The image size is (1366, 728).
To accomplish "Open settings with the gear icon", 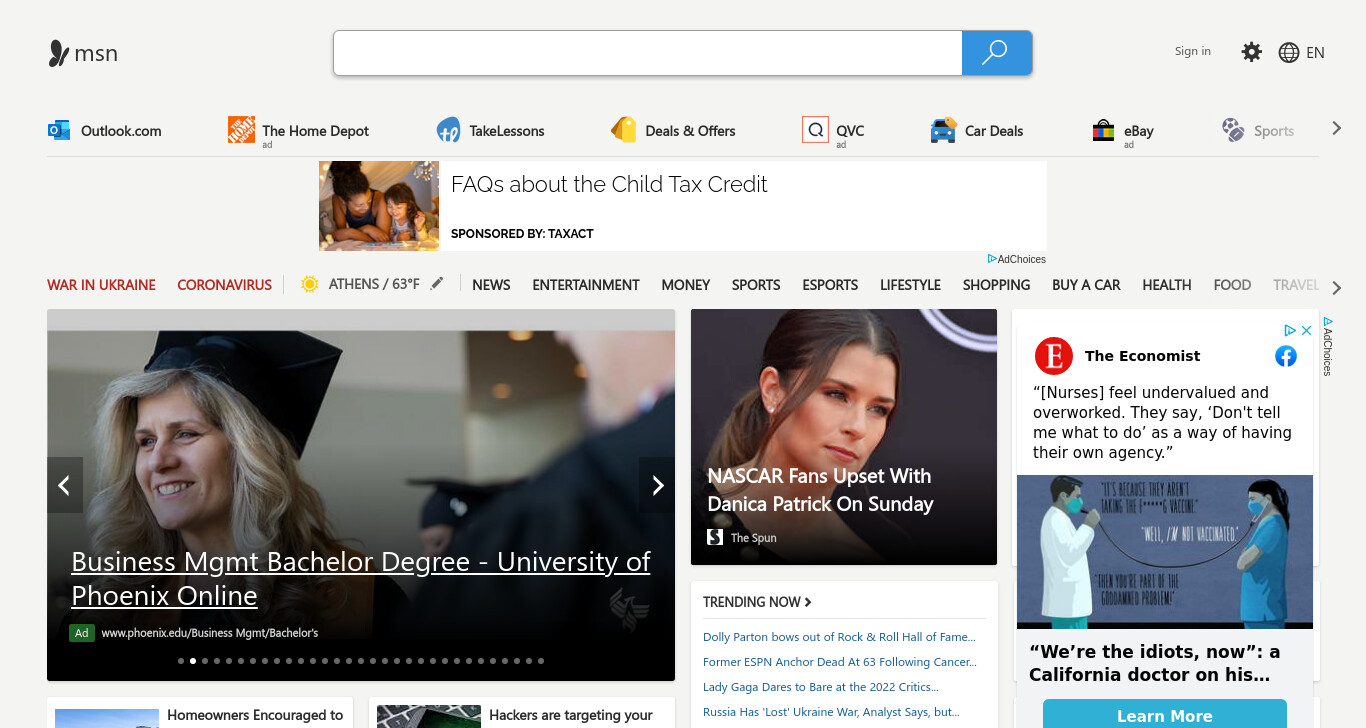I will (1251, 52).
